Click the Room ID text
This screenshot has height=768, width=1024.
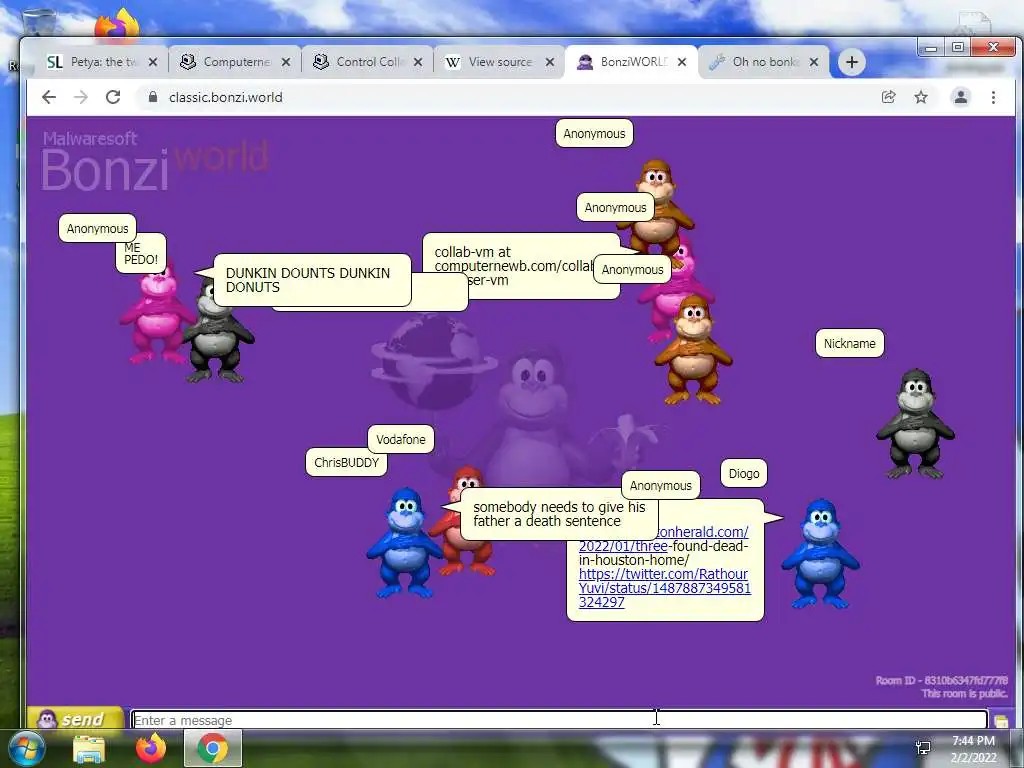(941, 680)
